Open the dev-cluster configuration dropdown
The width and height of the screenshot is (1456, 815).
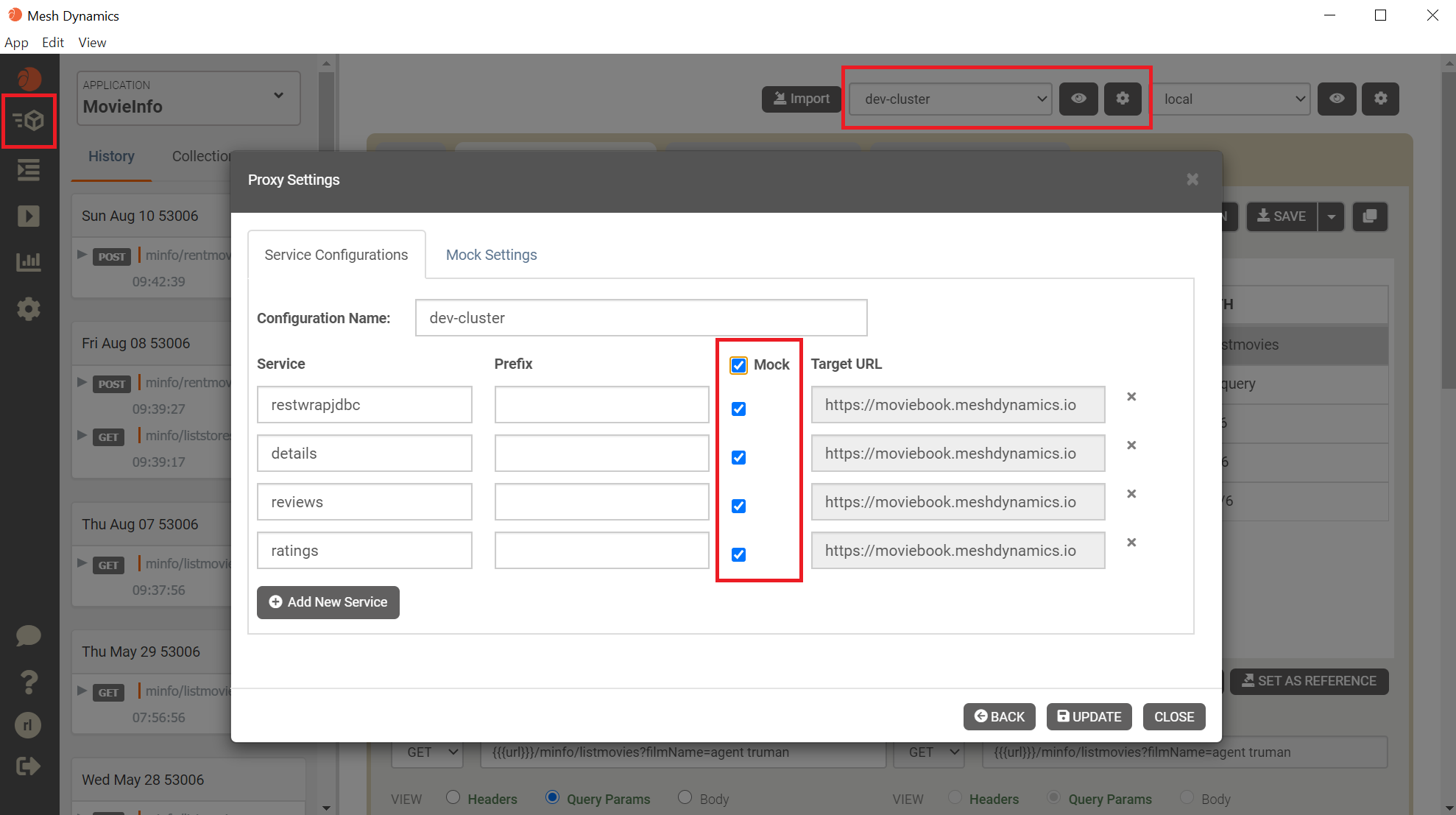pyautogui.click(x=951, y=99)
